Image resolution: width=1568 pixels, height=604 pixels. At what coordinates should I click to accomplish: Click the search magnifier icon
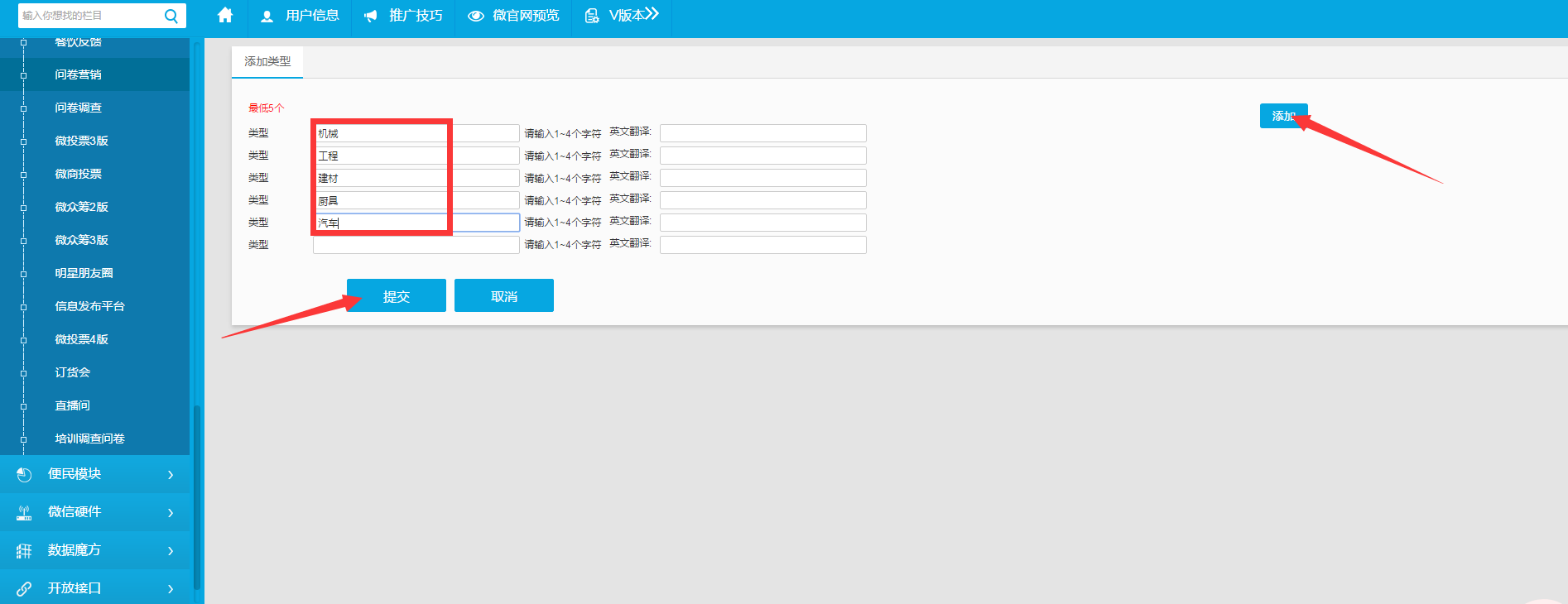click(171, 16)
